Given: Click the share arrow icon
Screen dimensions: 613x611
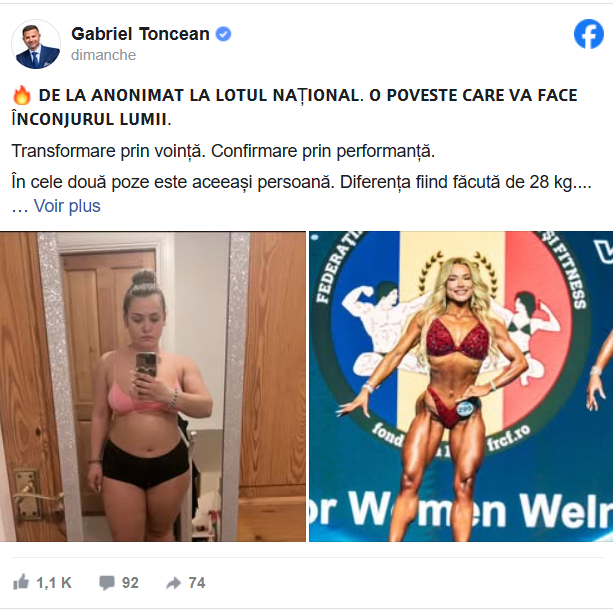Looking at the screenshot, I should point(173,583).
